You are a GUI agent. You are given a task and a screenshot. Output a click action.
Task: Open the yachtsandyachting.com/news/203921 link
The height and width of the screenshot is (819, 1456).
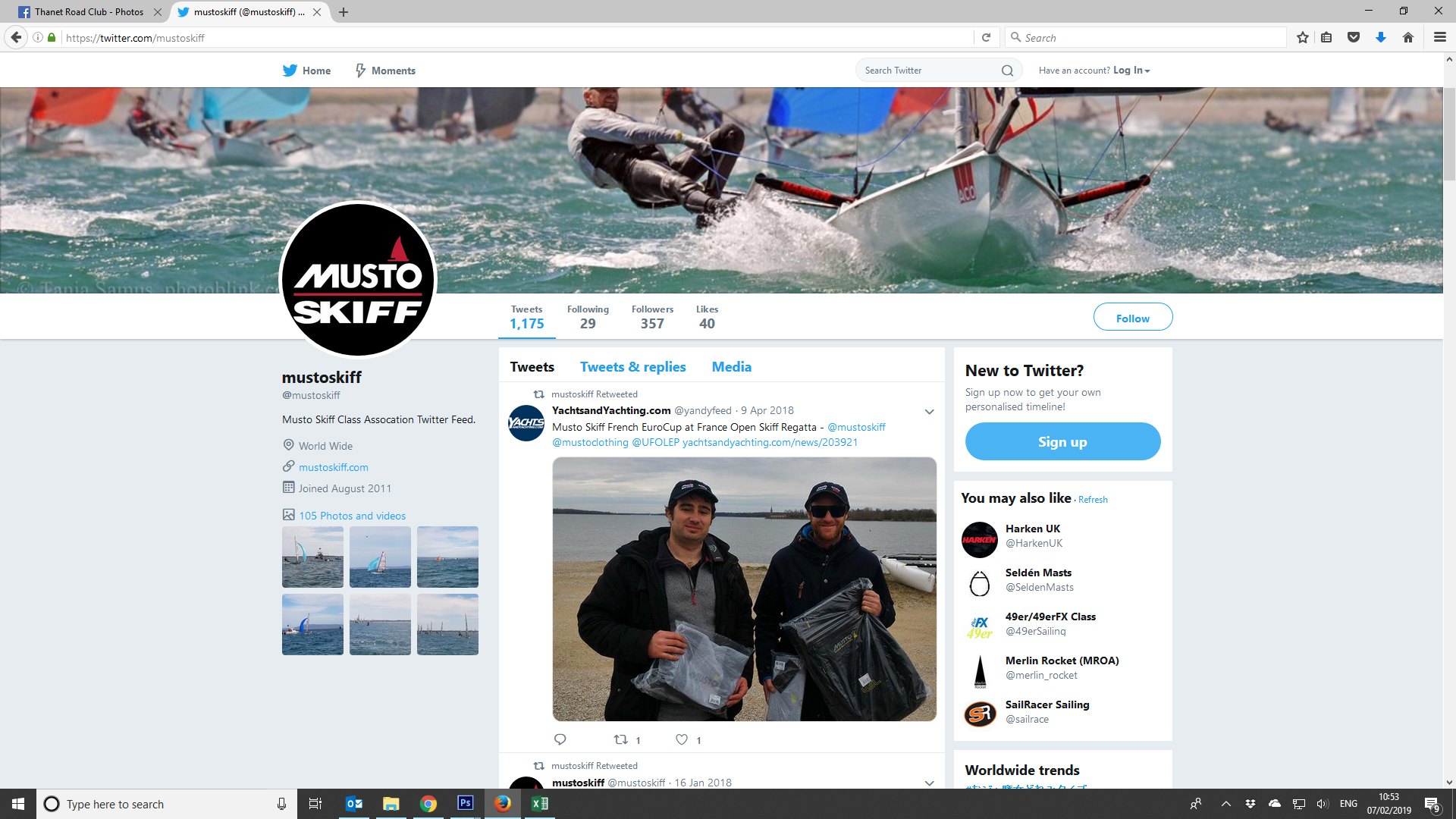[770, 442]
